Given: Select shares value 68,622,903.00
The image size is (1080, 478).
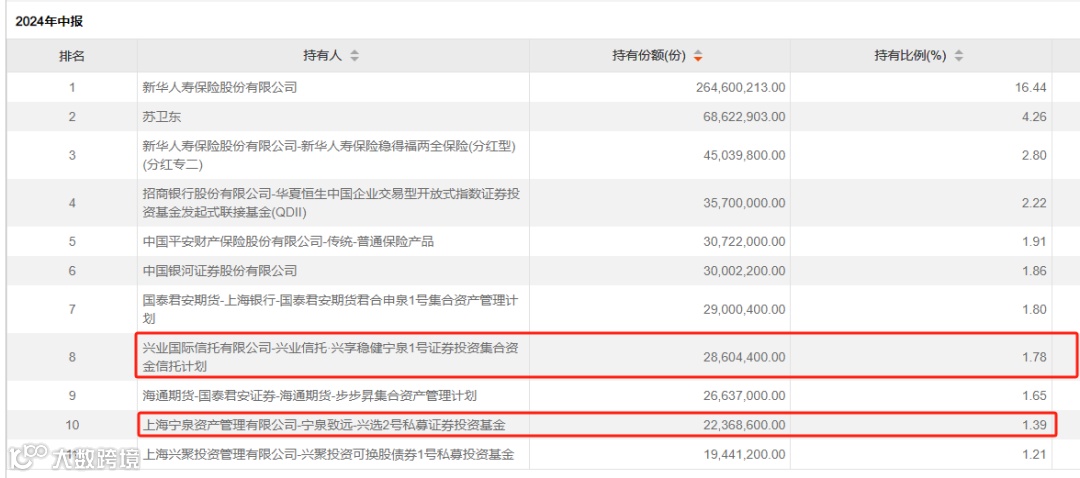Looking at the screenshot, I should (744, 116).
